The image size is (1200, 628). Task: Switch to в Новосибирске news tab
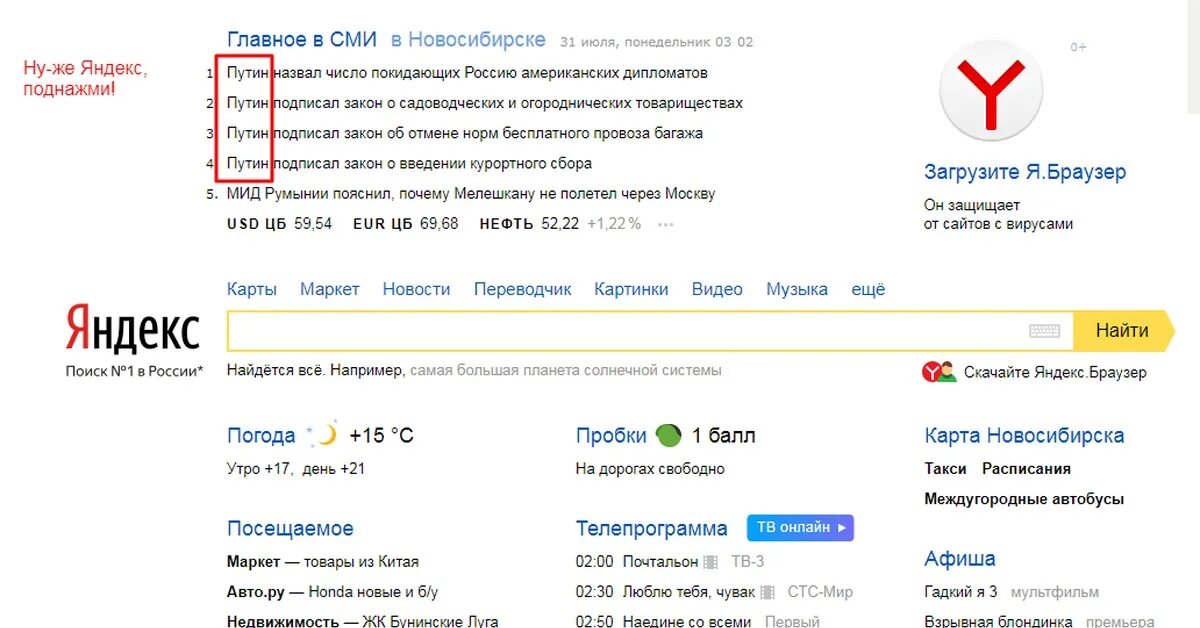468,40
